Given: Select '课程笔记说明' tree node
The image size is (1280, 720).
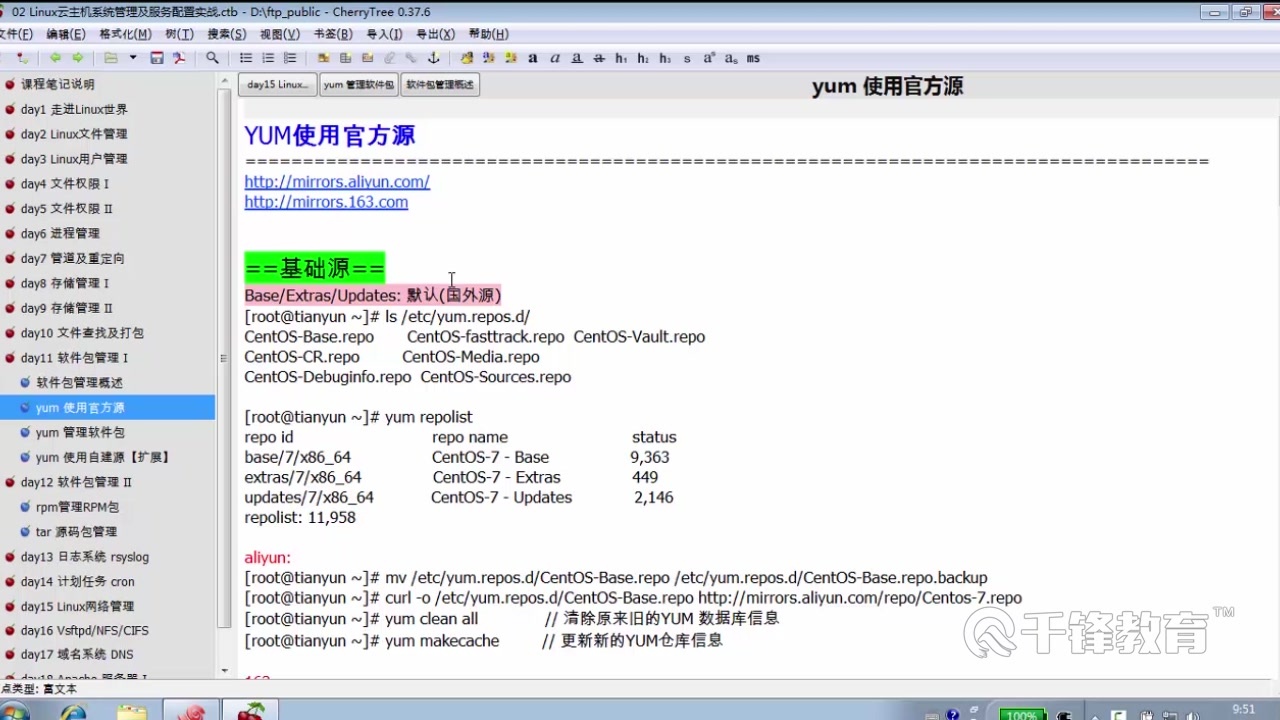Looking at the screenshot, I should [x=58, y=84].
